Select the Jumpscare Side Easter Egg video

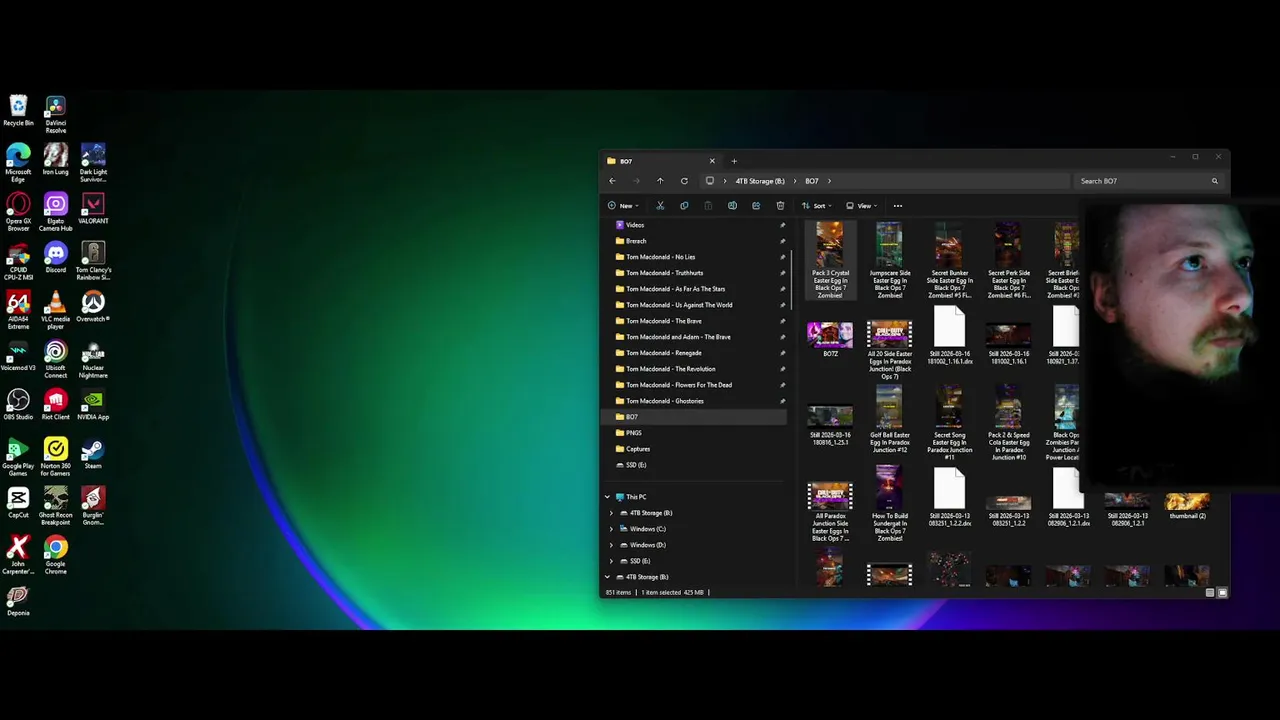(890, 260)
